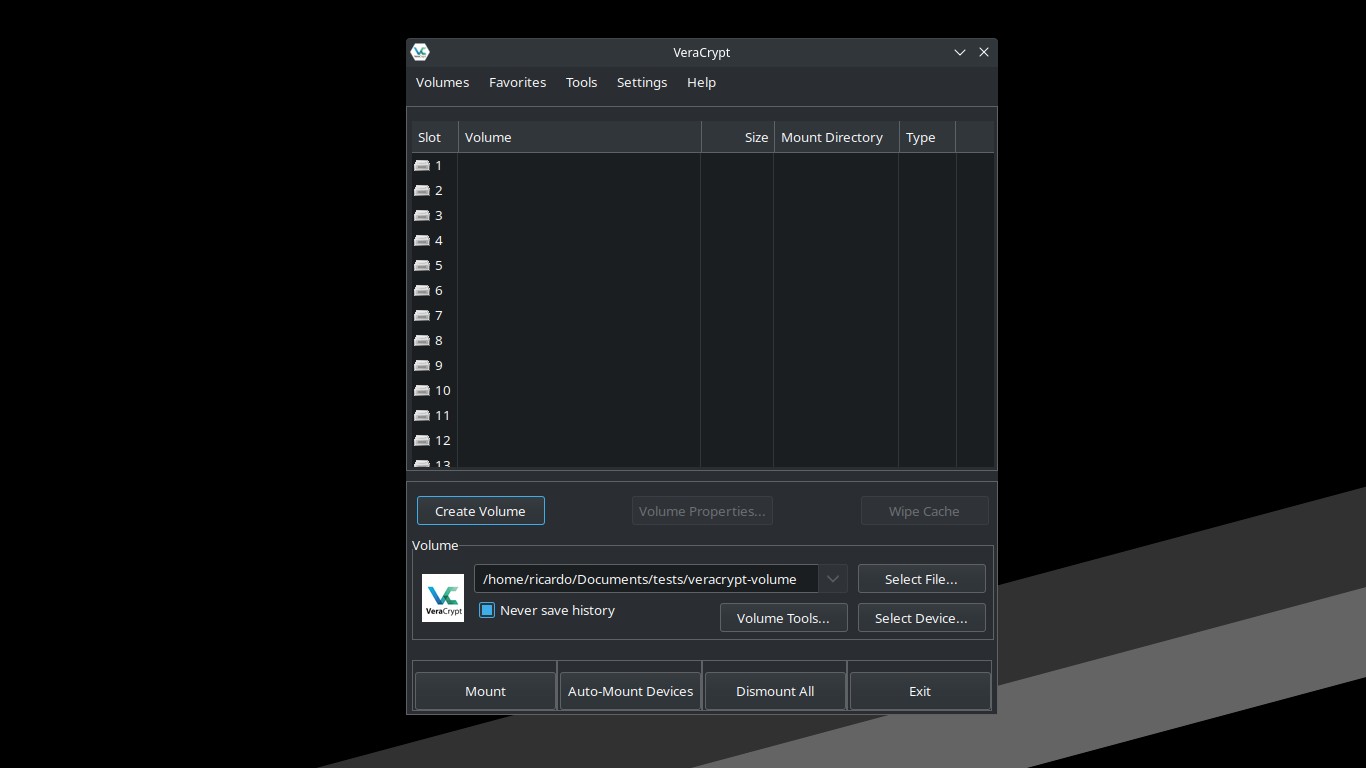Click the Volume Properties... button
The image size is (1366, 768).
pyautogui.click(x=702, y=511)
